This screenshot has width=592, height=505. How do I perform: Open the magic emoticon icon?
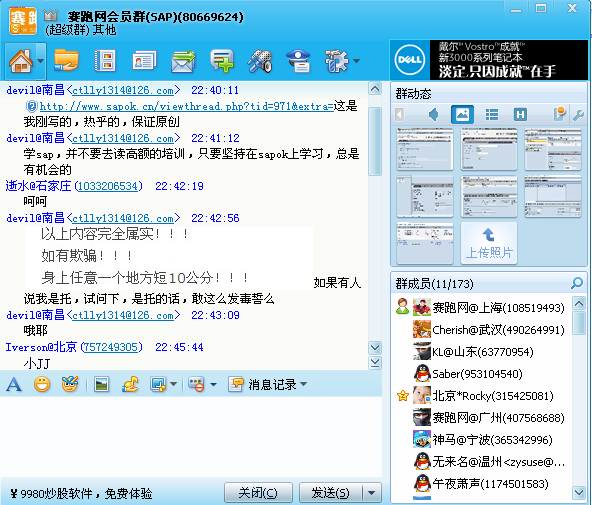(x=70, y=384)
